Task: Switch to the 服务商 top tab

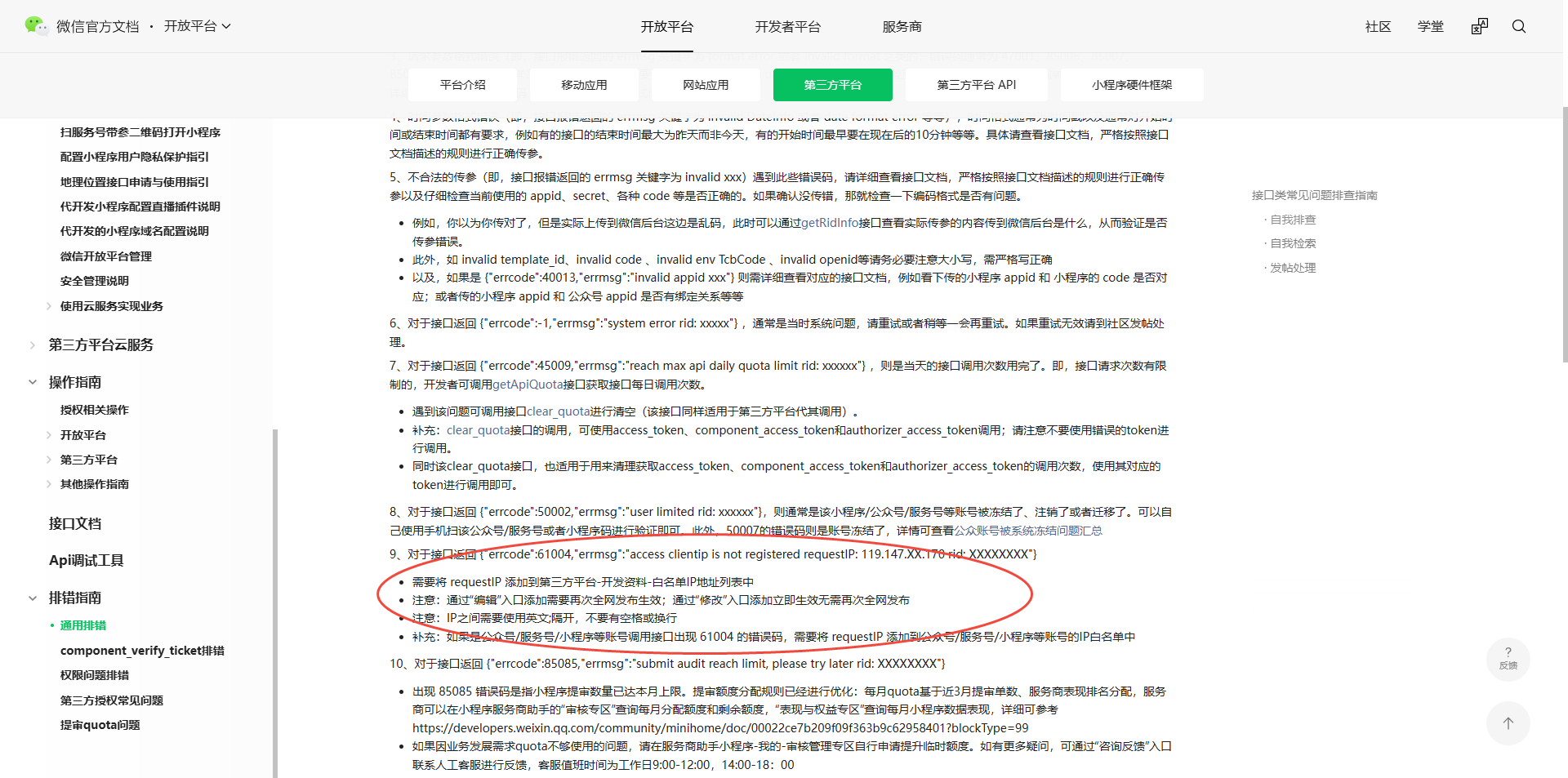Action: [x=902, y=27]
